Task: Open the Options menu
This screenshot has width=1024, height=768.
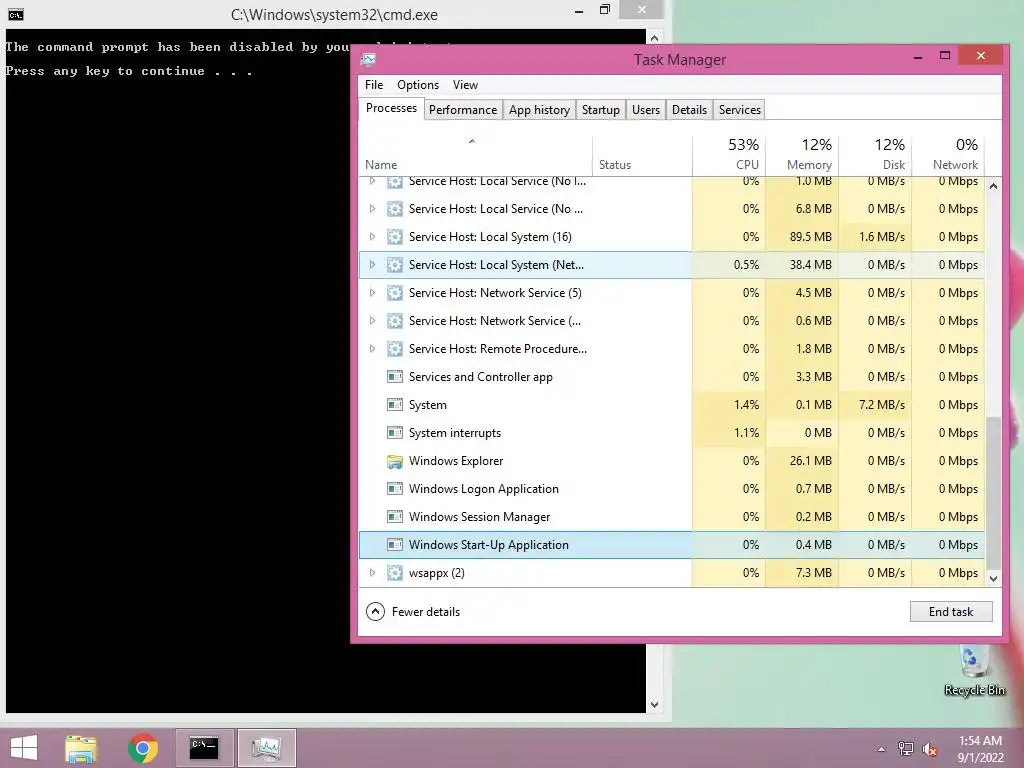Action: pyautogui.click(x=418, y=85)
